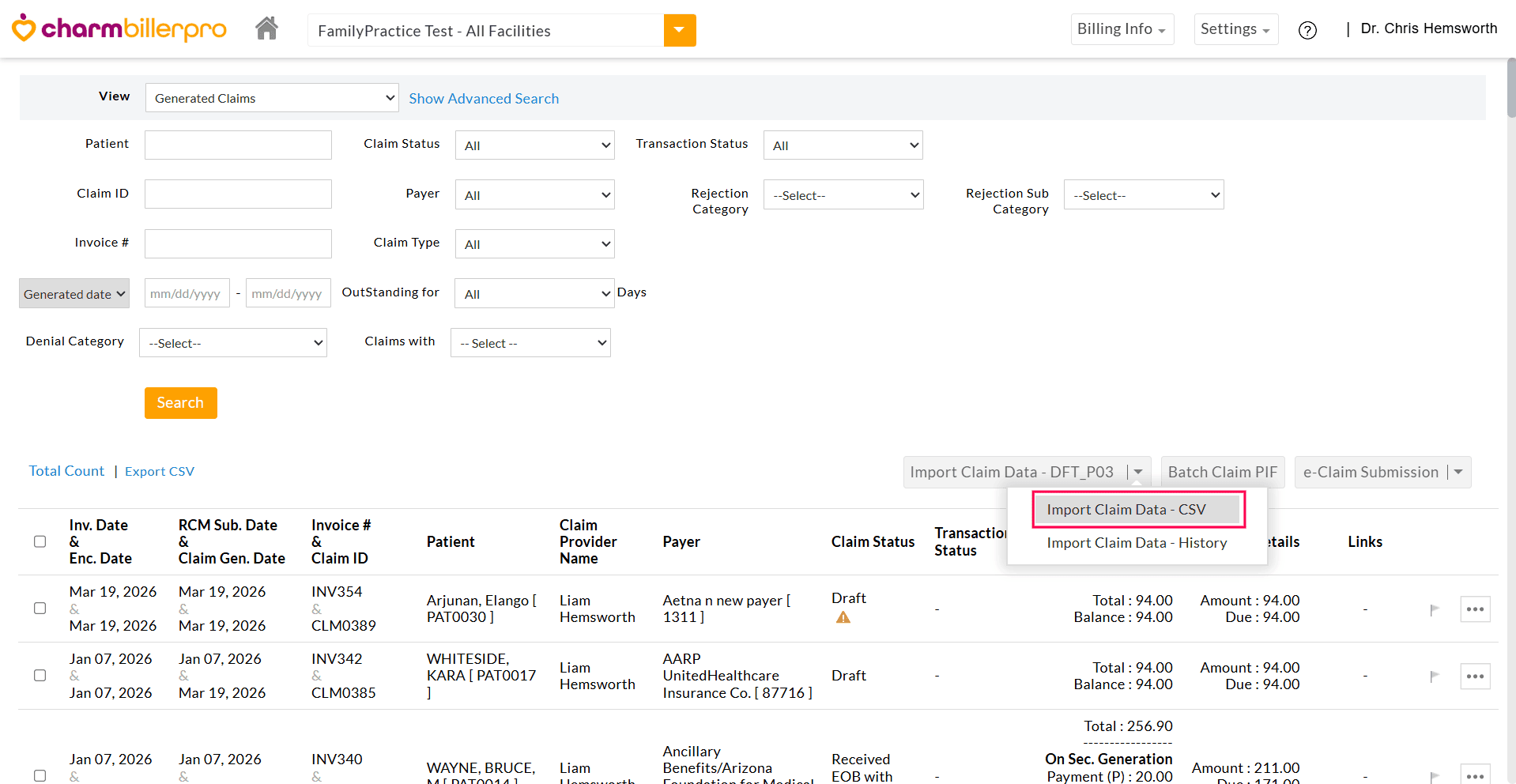This screenshot has width=1516, height=784.
Task: Open facility selector orange dropdown arrow
Action: click(680, 30)
